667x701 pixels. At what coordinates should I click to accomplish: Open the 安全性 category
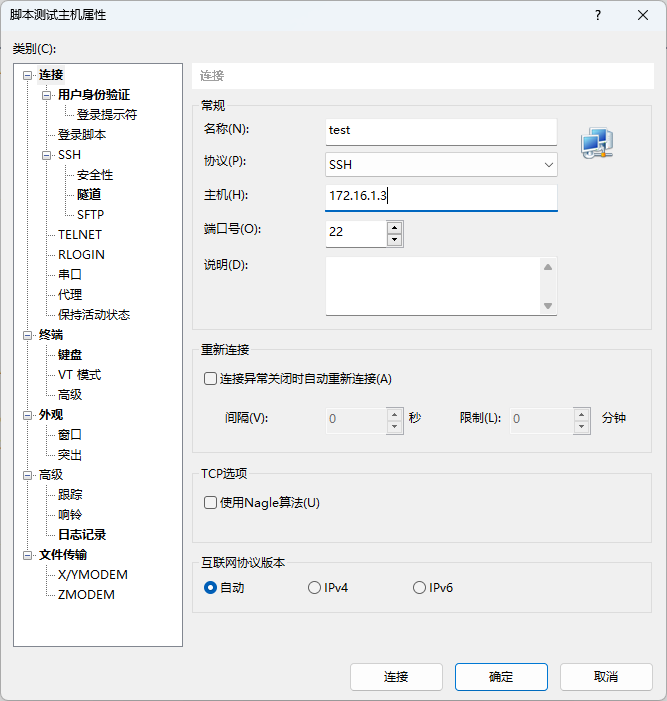click(x=95, y=175)
